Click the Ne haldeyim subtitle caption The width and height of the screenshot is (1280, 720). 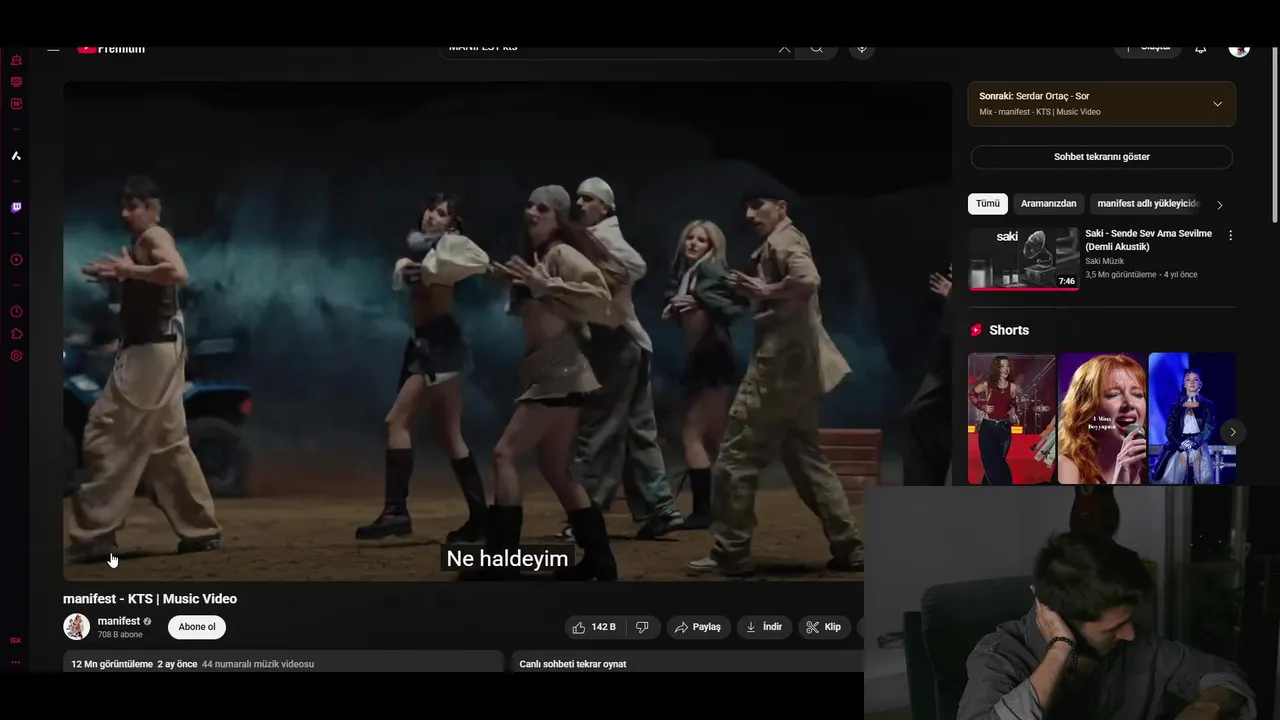pos(507,559)
